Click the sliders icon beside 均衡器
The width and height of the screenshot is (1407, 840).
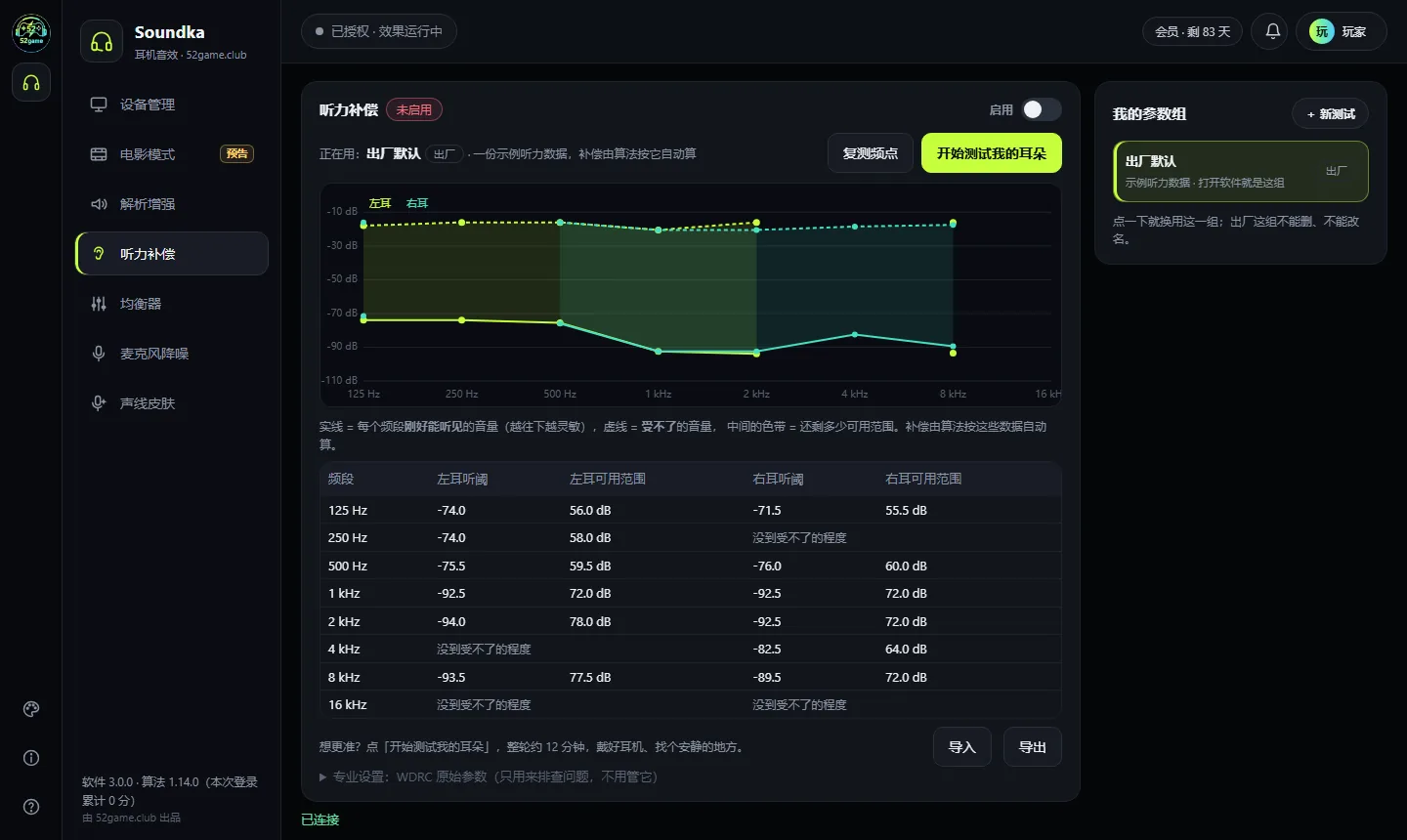(99, 304)
